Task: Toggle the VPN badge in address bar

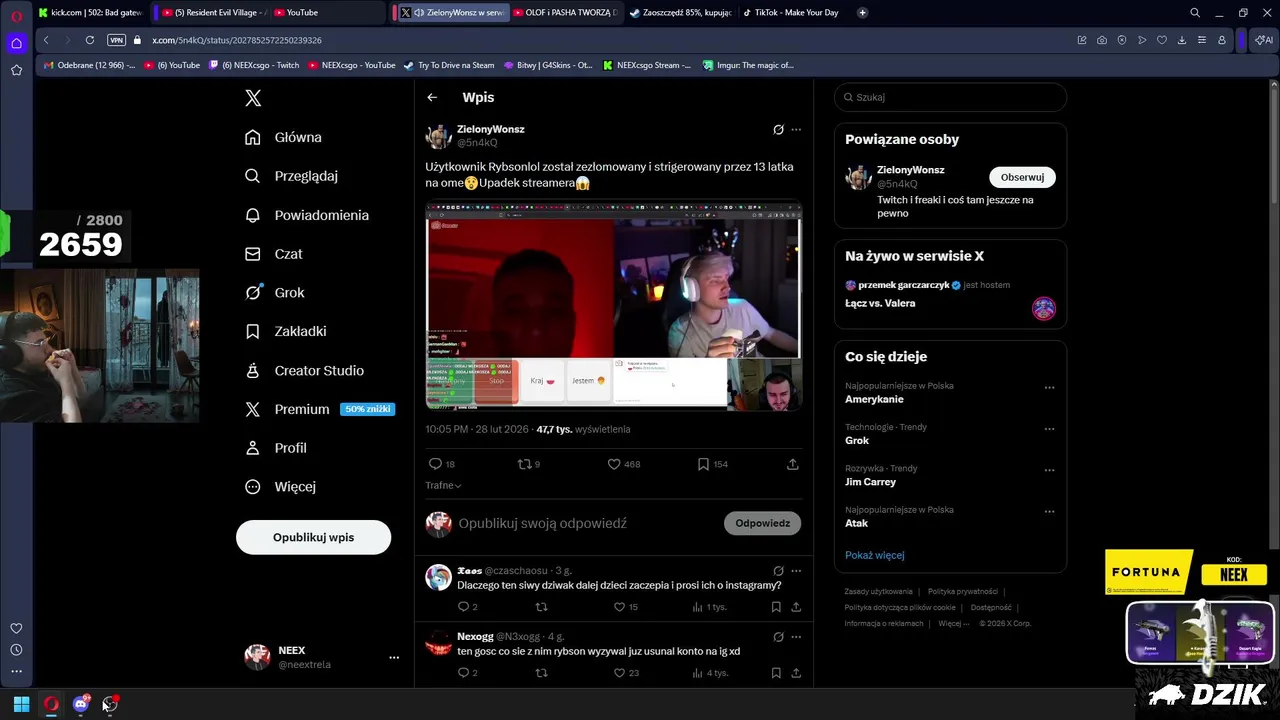Action: point(116,40)
